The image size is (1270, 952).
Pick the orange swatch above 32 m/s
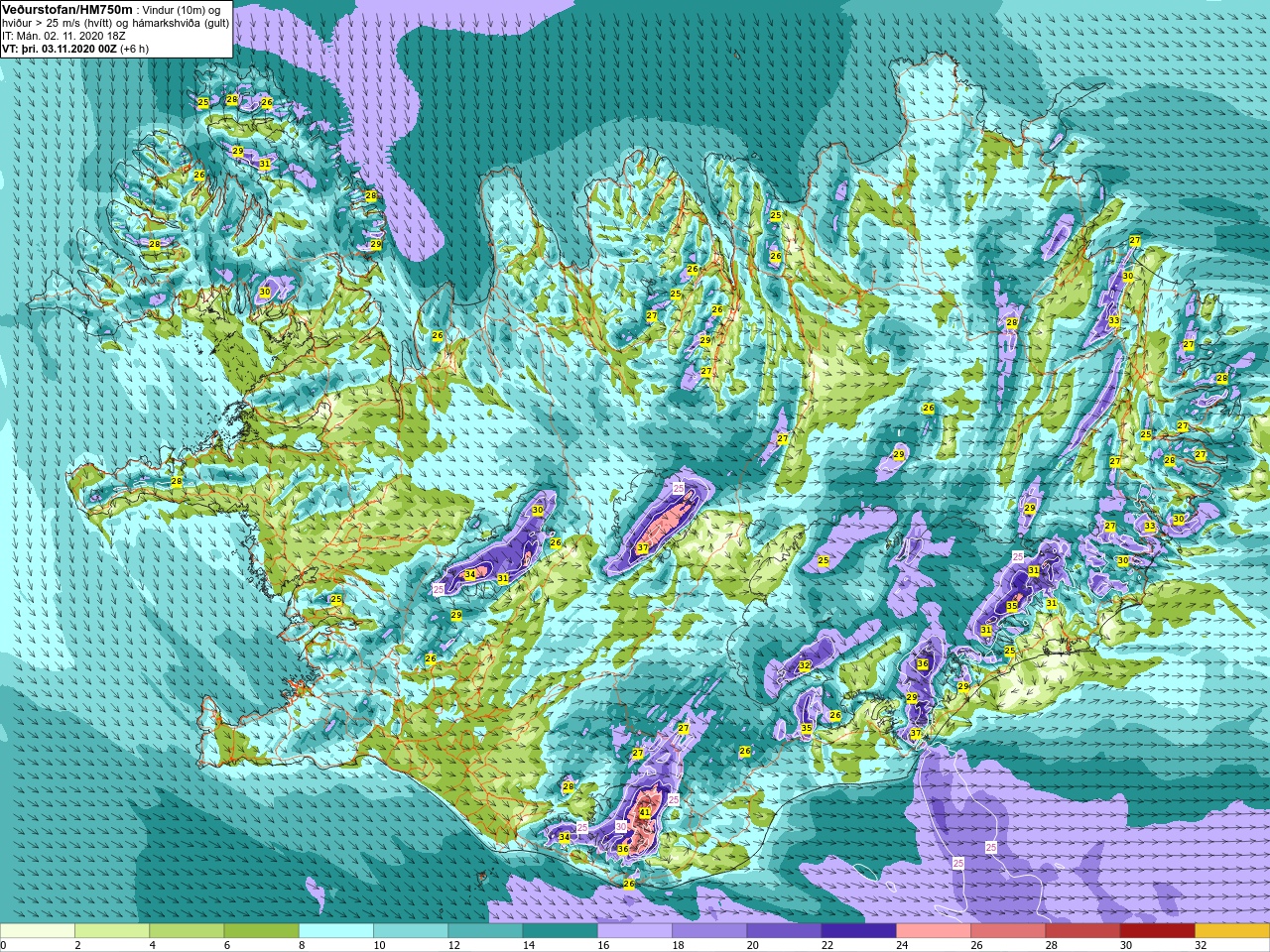1232,931
